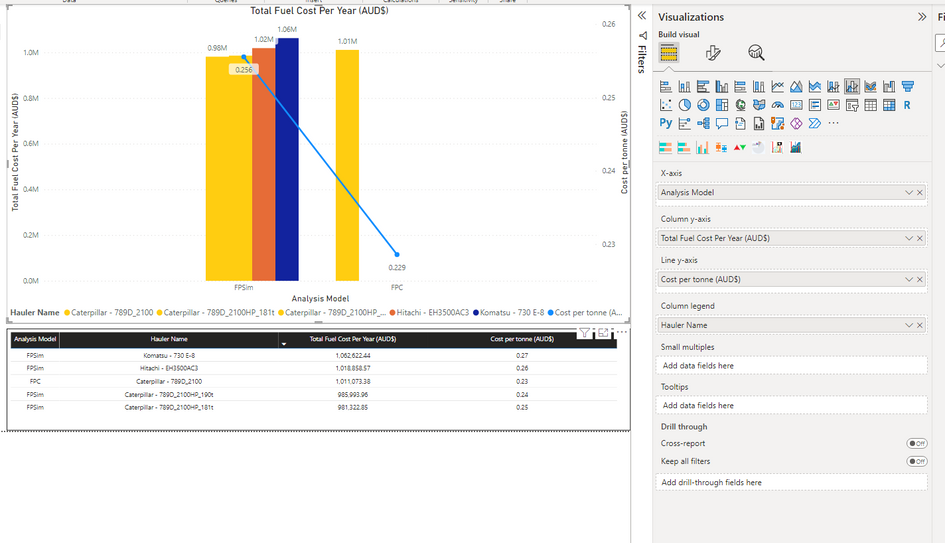Sort by Cost per tonne column header
The image size is (945, 543).
pos(522,339)
